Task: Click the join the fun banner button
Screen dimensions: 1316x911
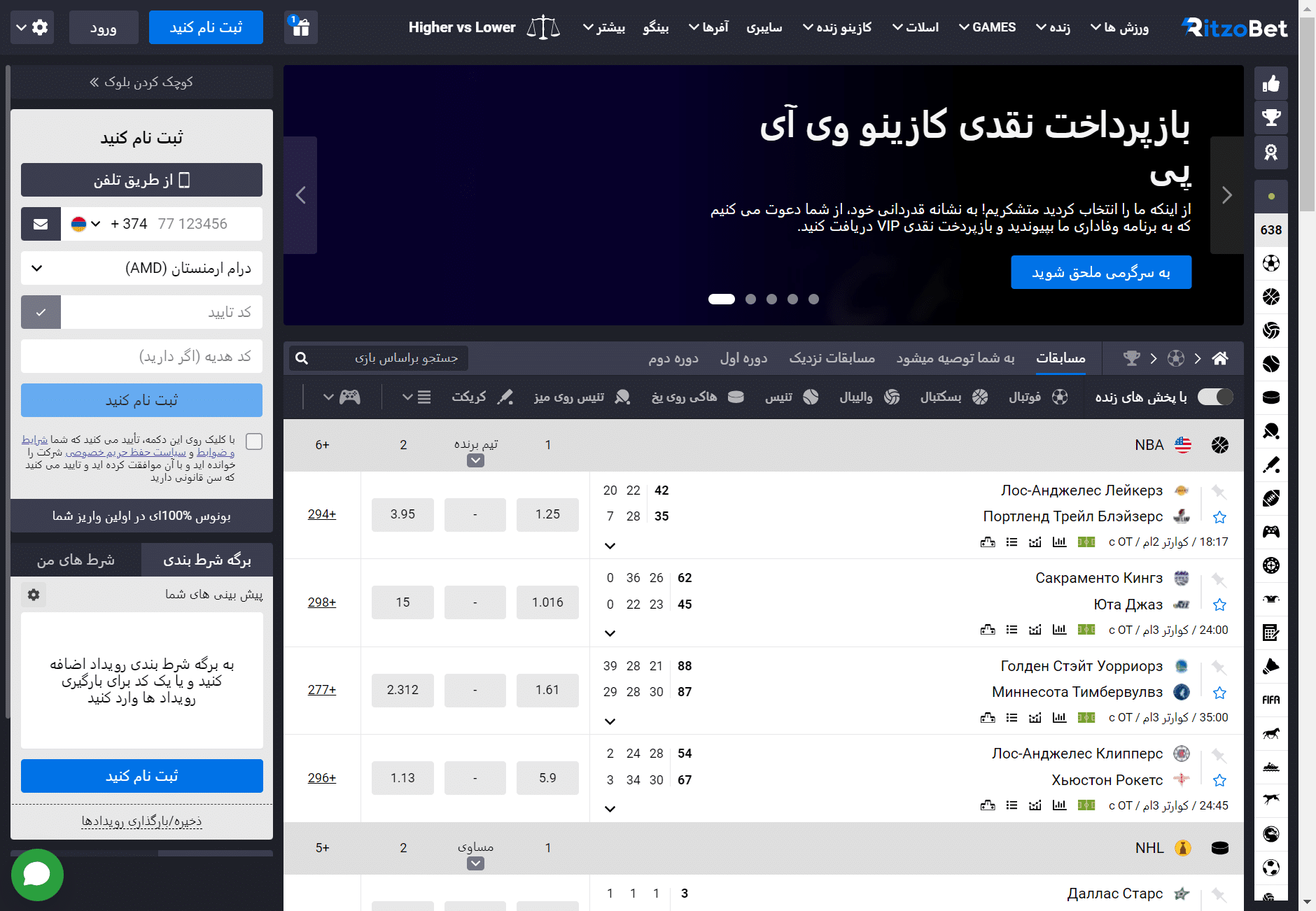Action: click(x=1101, y=272)
